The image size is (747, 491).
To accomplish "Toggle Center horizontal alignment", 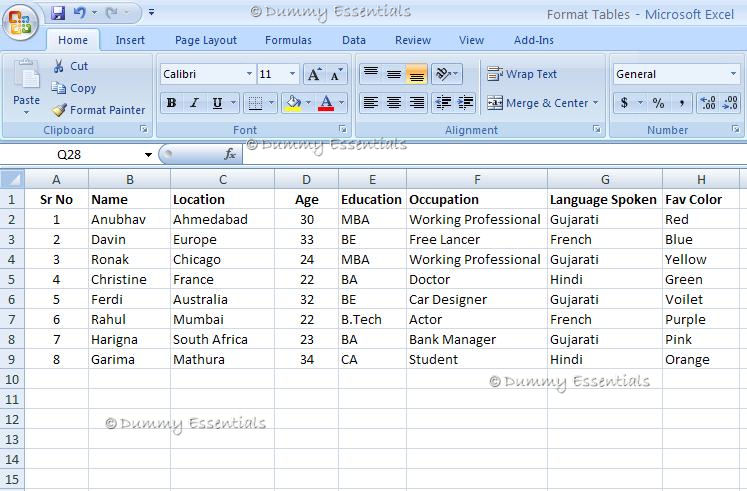I will (x=394, y=103).
